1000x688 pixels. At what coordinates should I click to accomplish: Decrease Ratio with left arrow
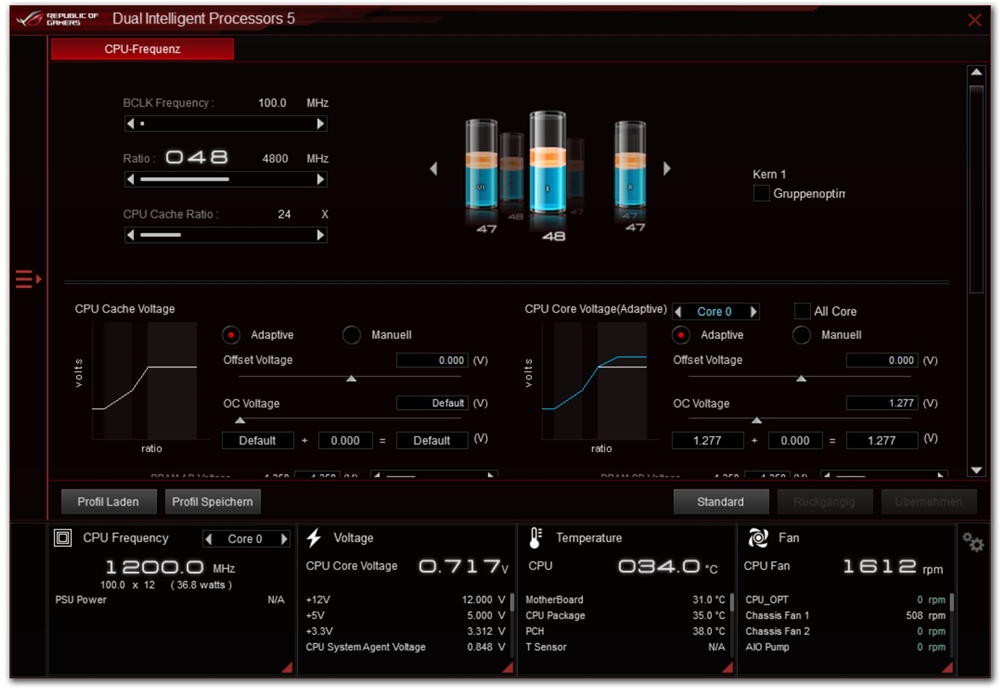[131, 179]
